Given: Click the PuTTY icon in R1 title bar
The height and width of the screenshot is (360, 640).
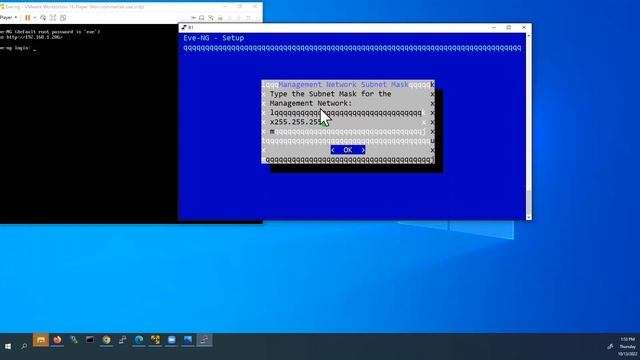Looking at the screenshot, I should 184,27.
